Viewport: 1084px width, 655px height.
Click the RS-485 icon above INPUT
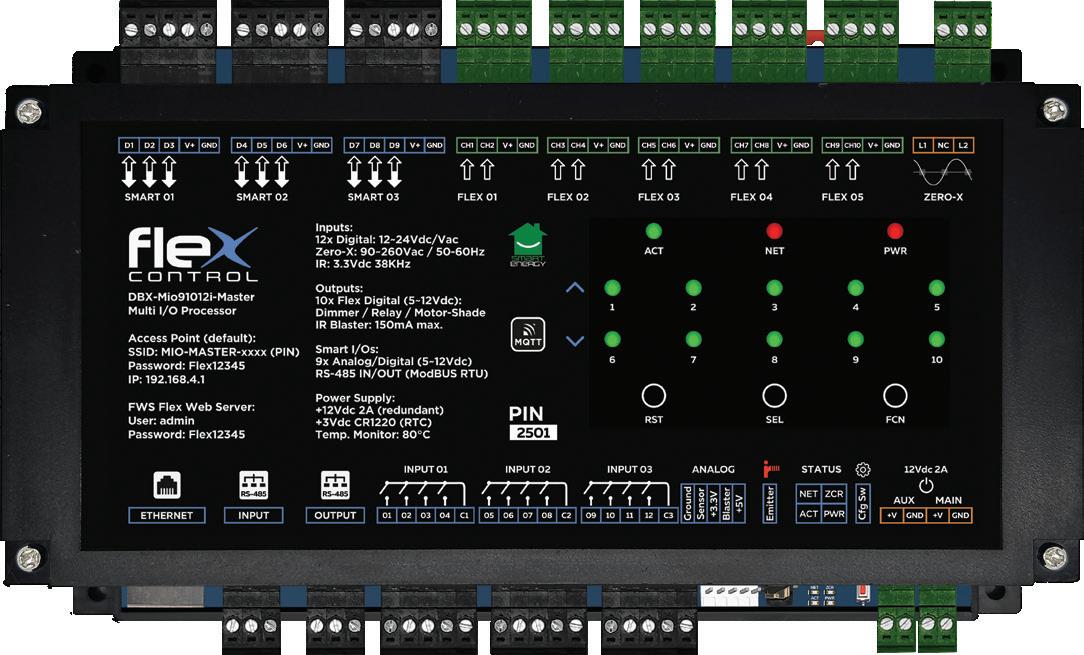[x=253, y=485]
